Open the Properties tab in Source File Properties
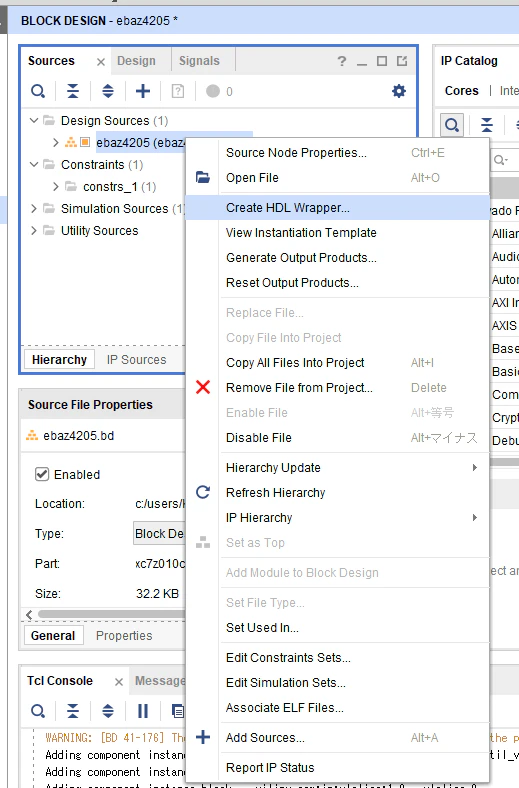 click(x=124, y=636)
